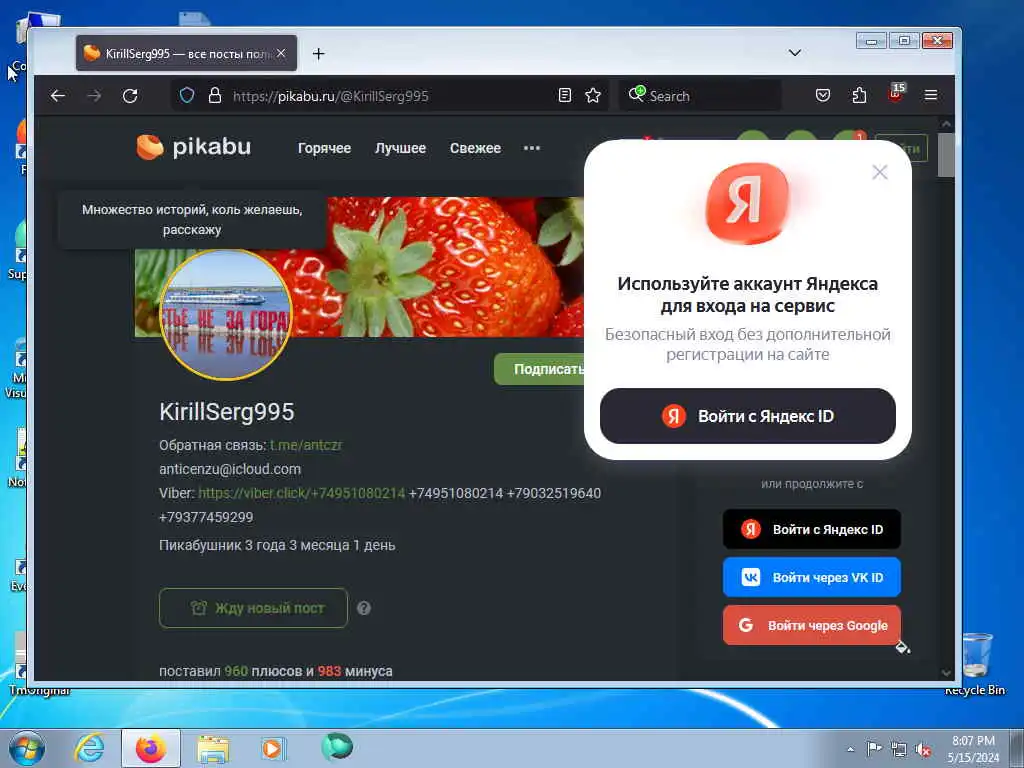Click the address bar URL field
The image size is (1024, 768).
392,96
